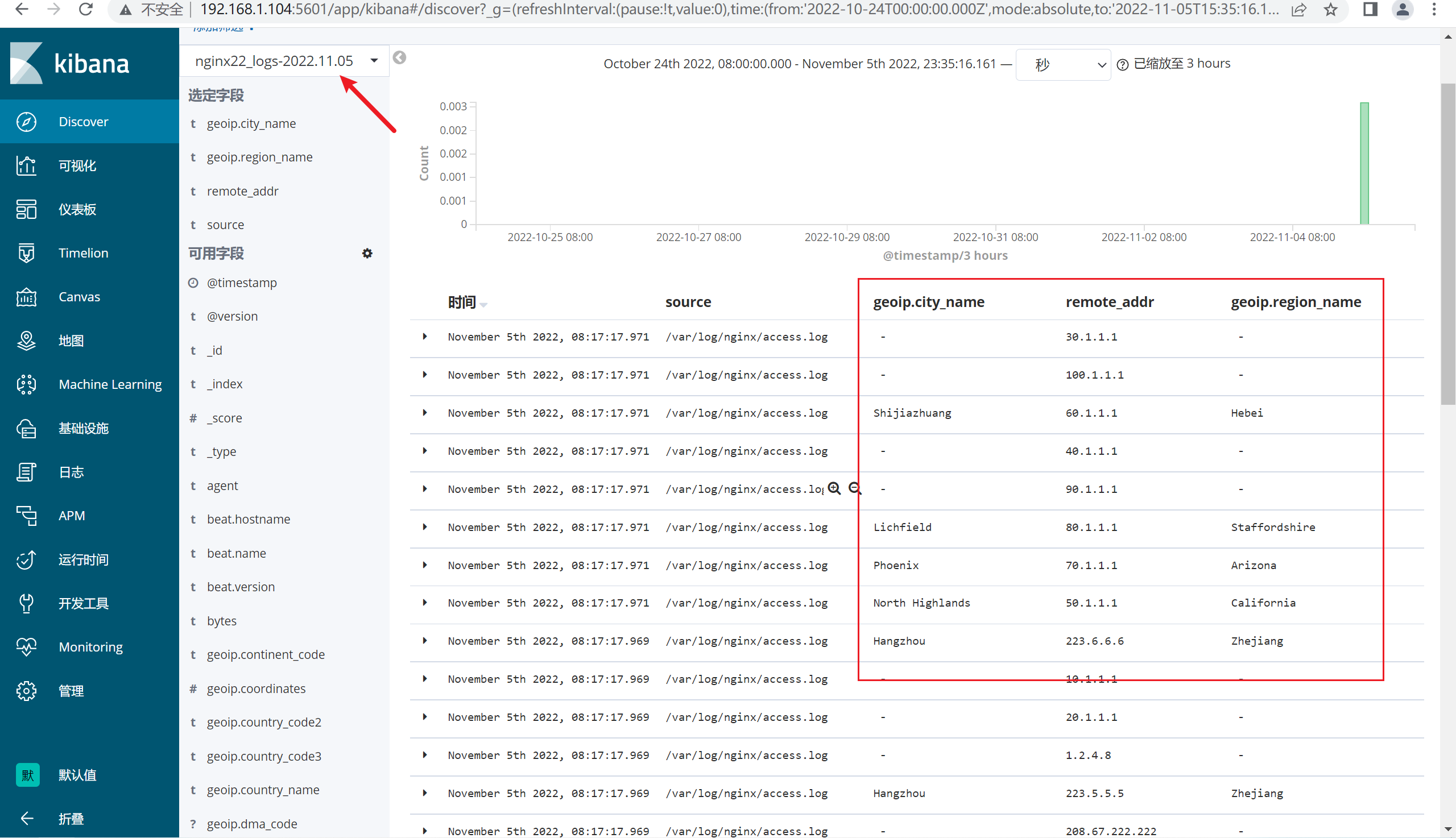Open the 管理 management gear icon
The image size is (1456, 838).
click(x=26, y=691)
